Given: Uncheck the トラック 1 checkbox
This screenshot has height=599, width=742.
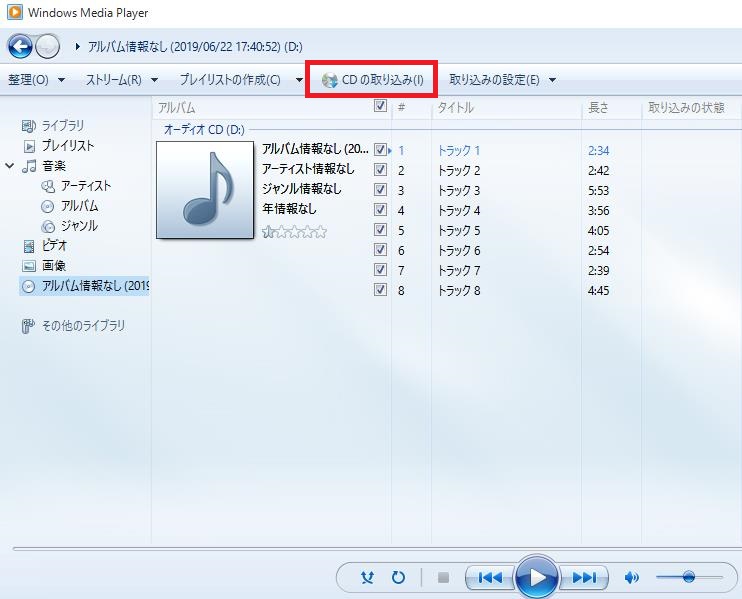Looking at the screenshot, I should 380,150.
